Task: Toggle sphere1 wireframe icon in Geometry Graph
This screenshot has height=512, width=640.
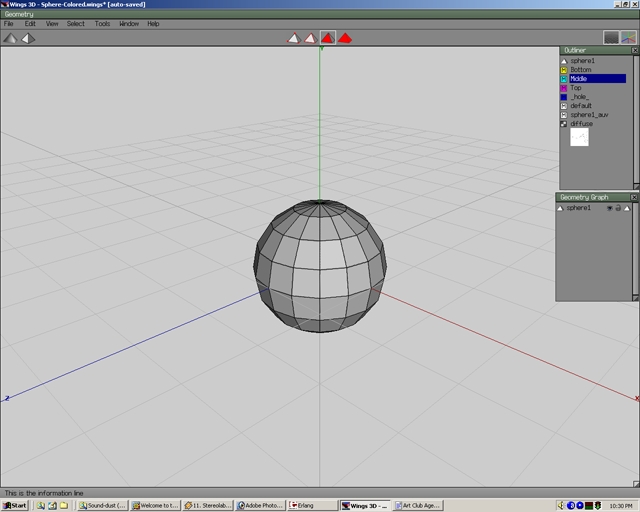Action: (627, 208)
